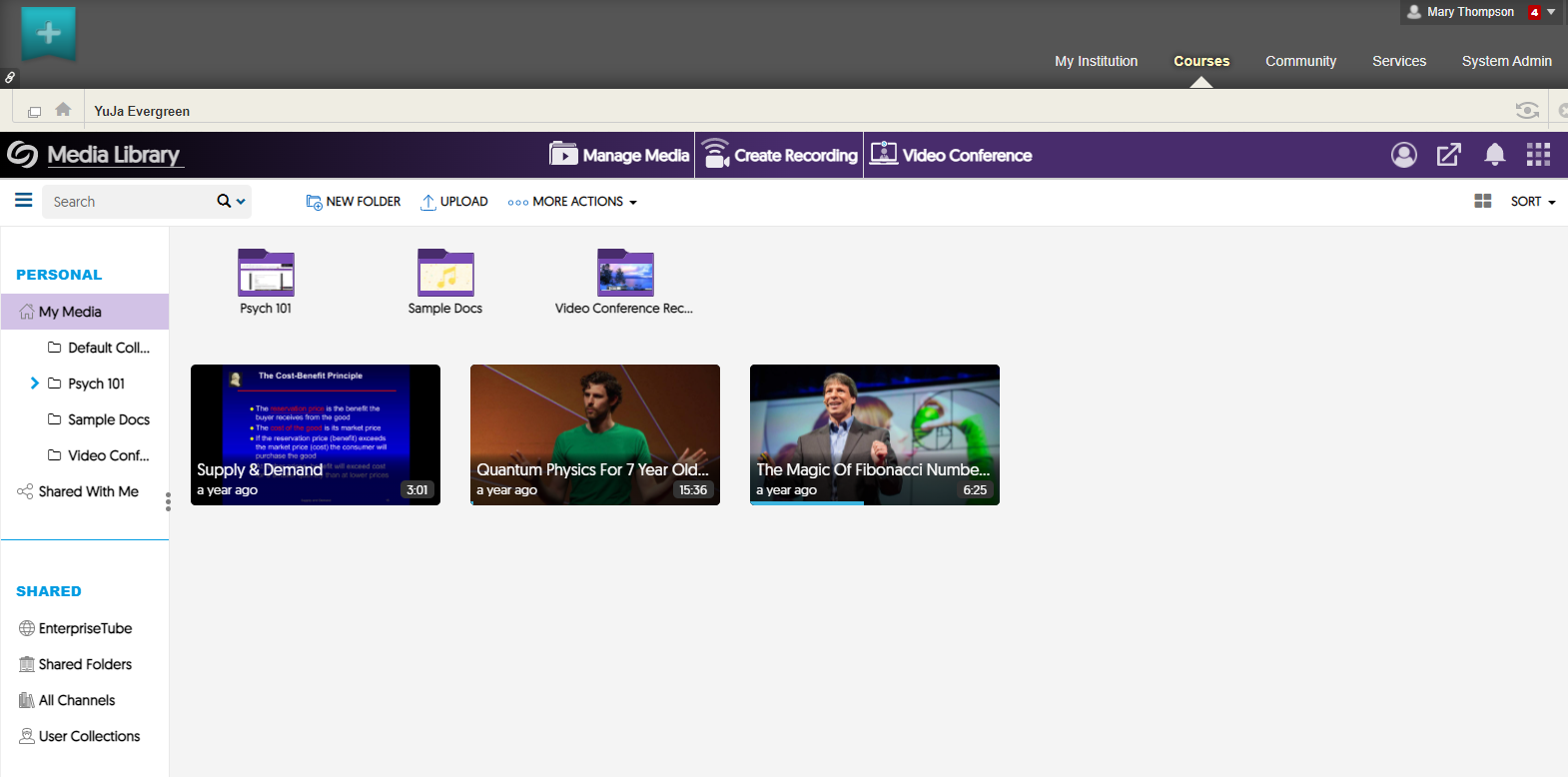Create a New Folder
Screen dimensions: 1568x777
[354, 202]
